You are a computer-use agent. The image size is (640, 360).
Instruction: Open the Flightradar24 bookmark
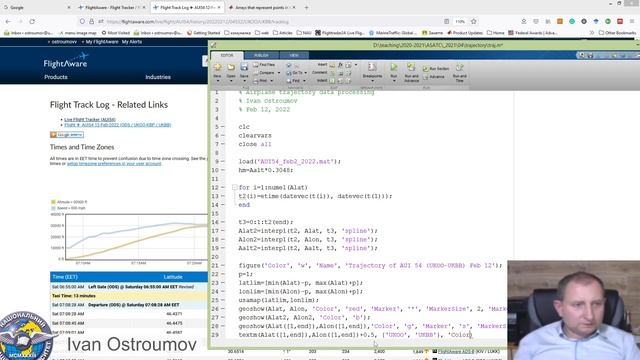tap(340, 33)
